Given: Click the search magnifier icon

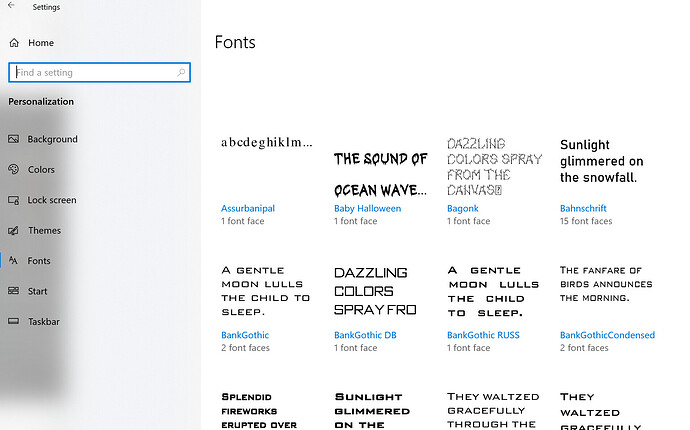Looking at the screenshot, I should [x=181, y=73].
